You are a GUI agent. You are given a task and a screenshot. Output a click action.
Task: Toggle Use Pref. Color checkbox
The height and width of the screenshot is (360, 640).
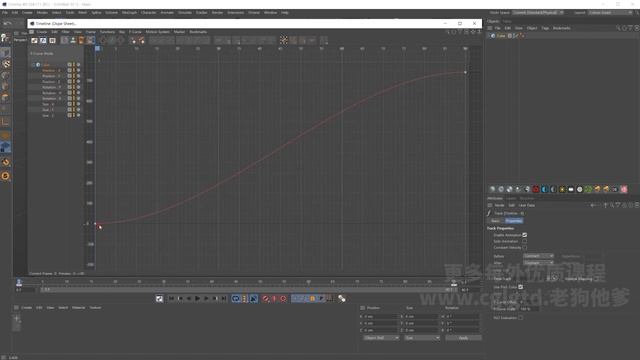click(x=520, y=287)
